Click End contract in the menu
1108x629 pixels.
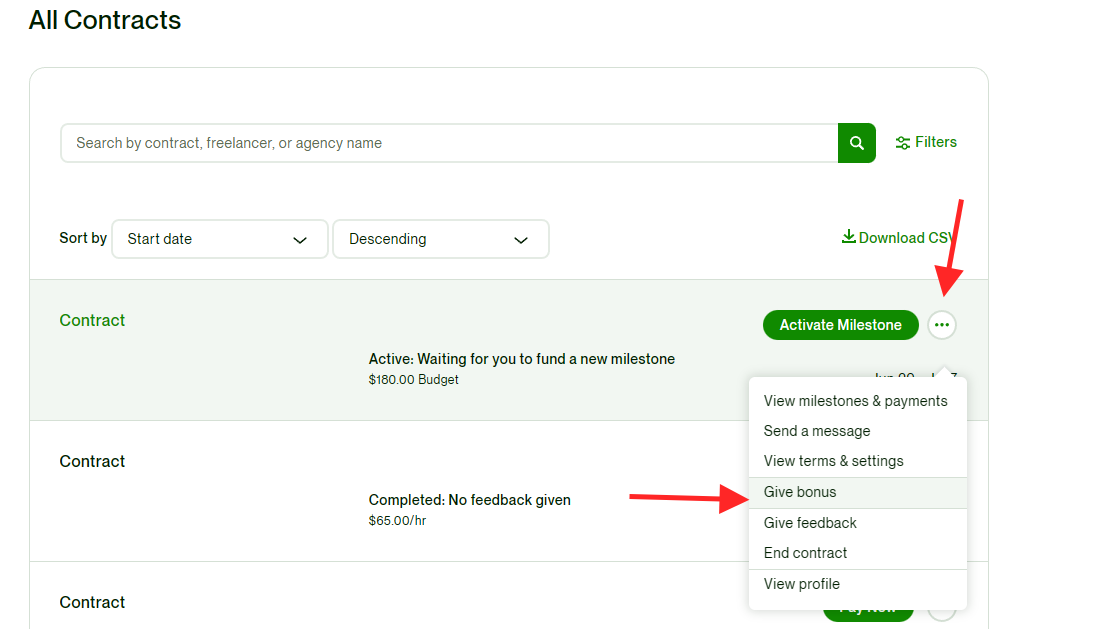(805, 553)
